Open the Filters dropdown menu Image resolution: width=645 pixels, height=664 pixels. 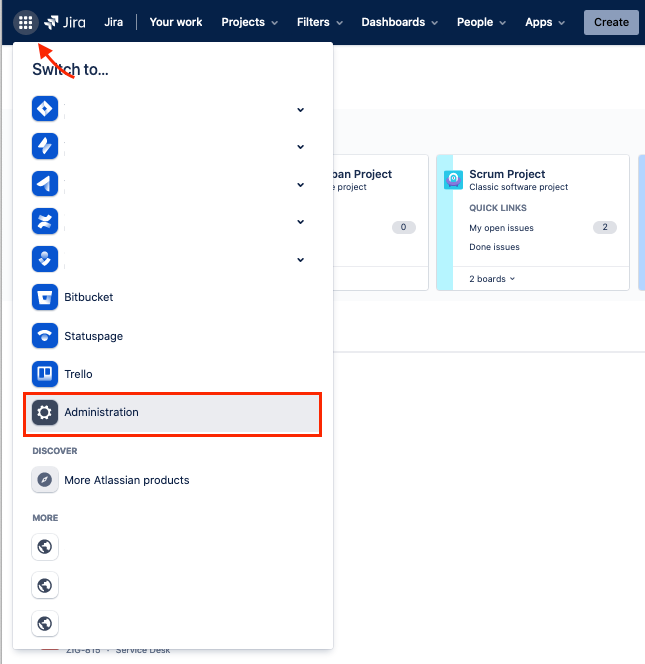click(320, 22)
